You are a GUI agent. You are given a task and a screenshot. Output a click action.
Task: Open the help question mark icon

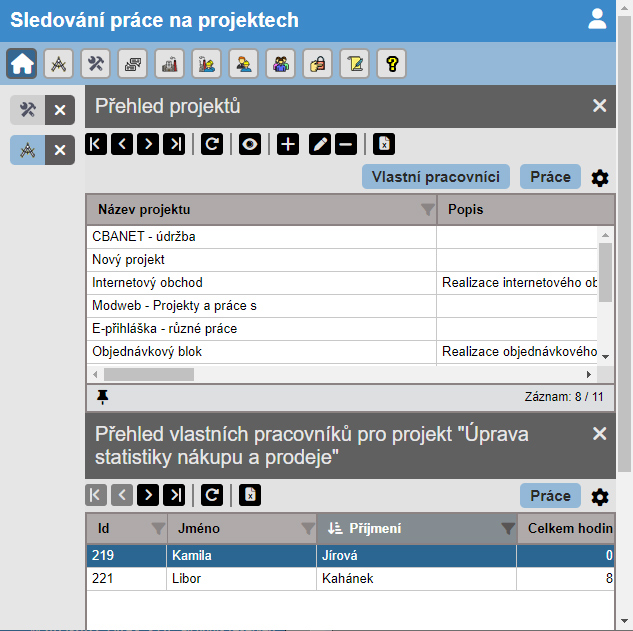pos(392,63)
